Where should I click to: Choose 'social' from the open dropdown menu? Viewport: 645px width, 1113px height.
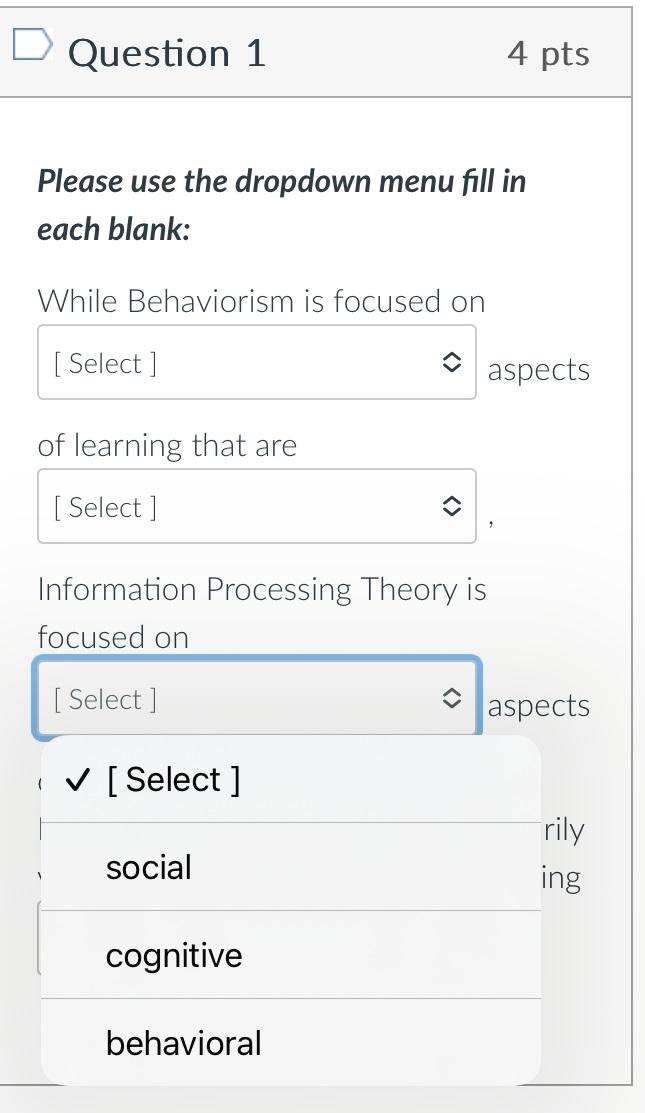pyautogui.click(x=148, y=867)
